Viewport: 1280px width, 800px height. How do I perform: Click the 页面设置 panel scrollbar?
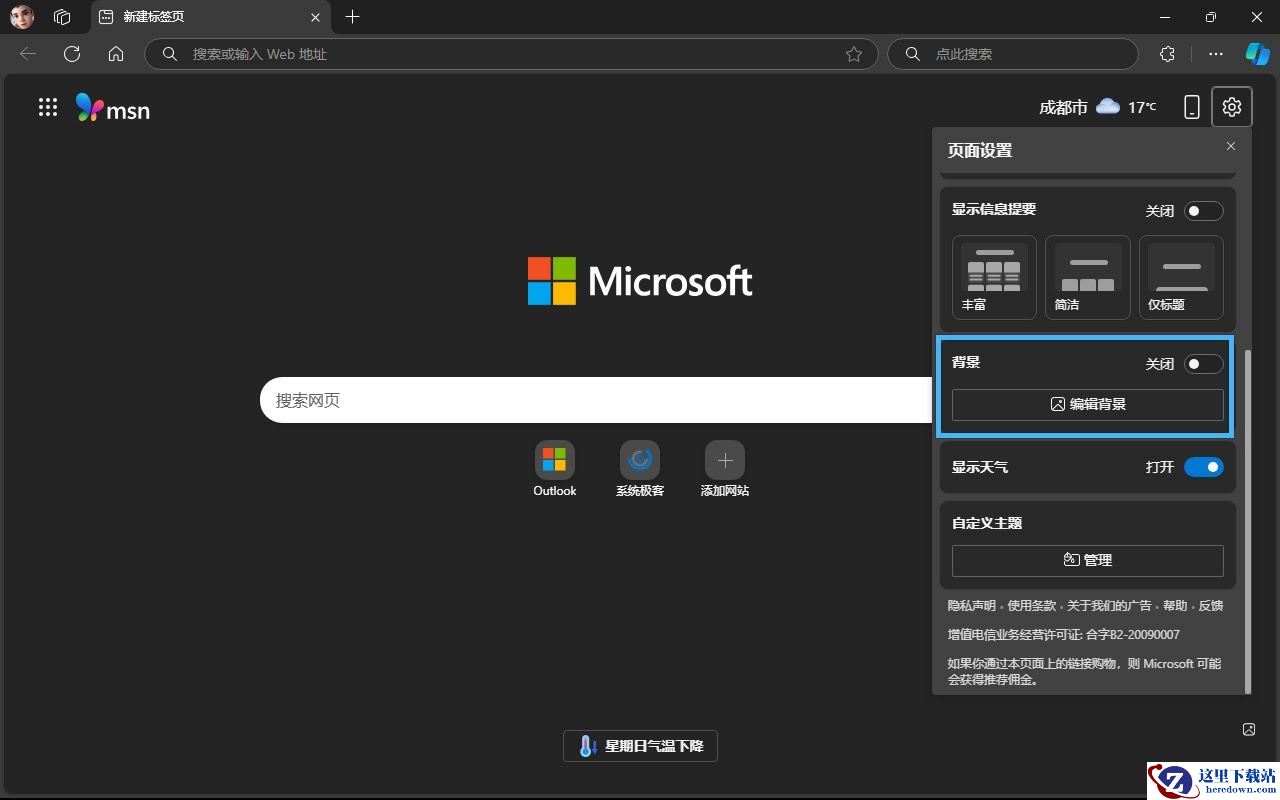[1247, 520]
